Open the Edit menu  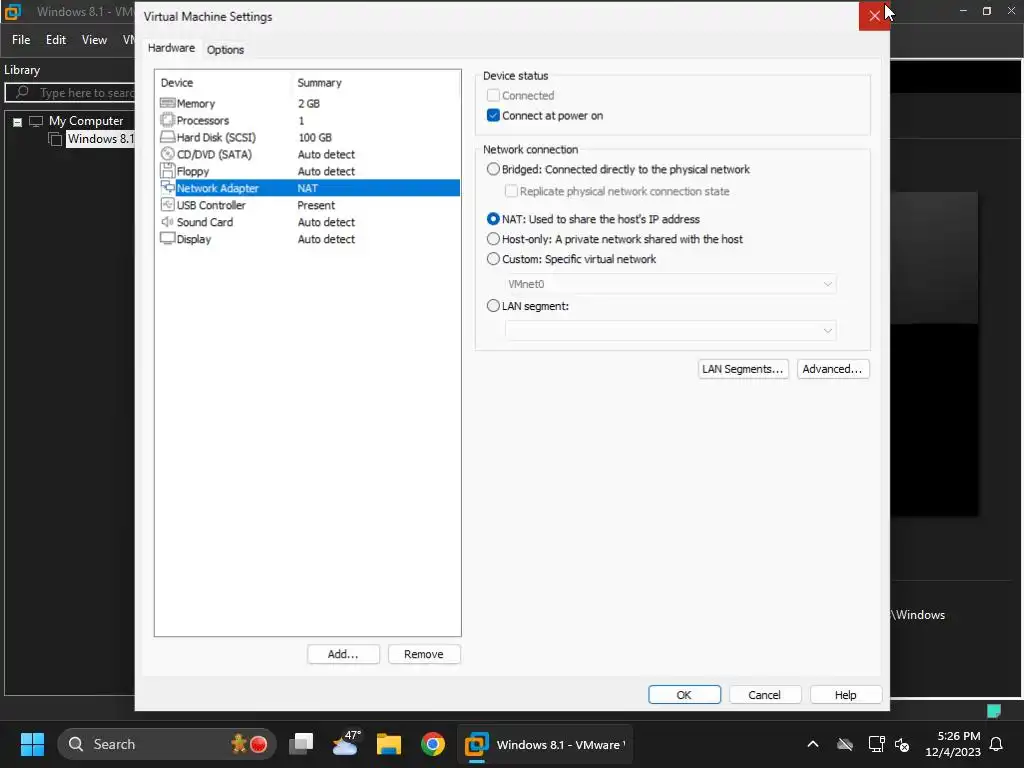tap(56, 40)
